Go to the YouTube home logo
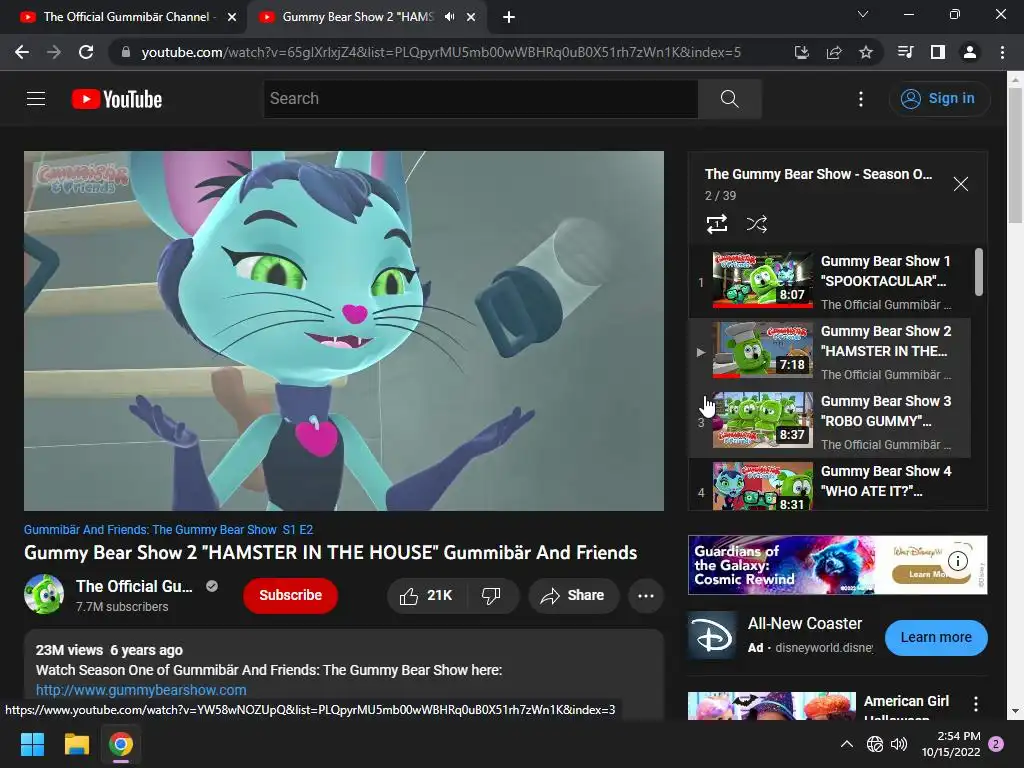The height and width of the screenshot is (768, 1024). 117,99
